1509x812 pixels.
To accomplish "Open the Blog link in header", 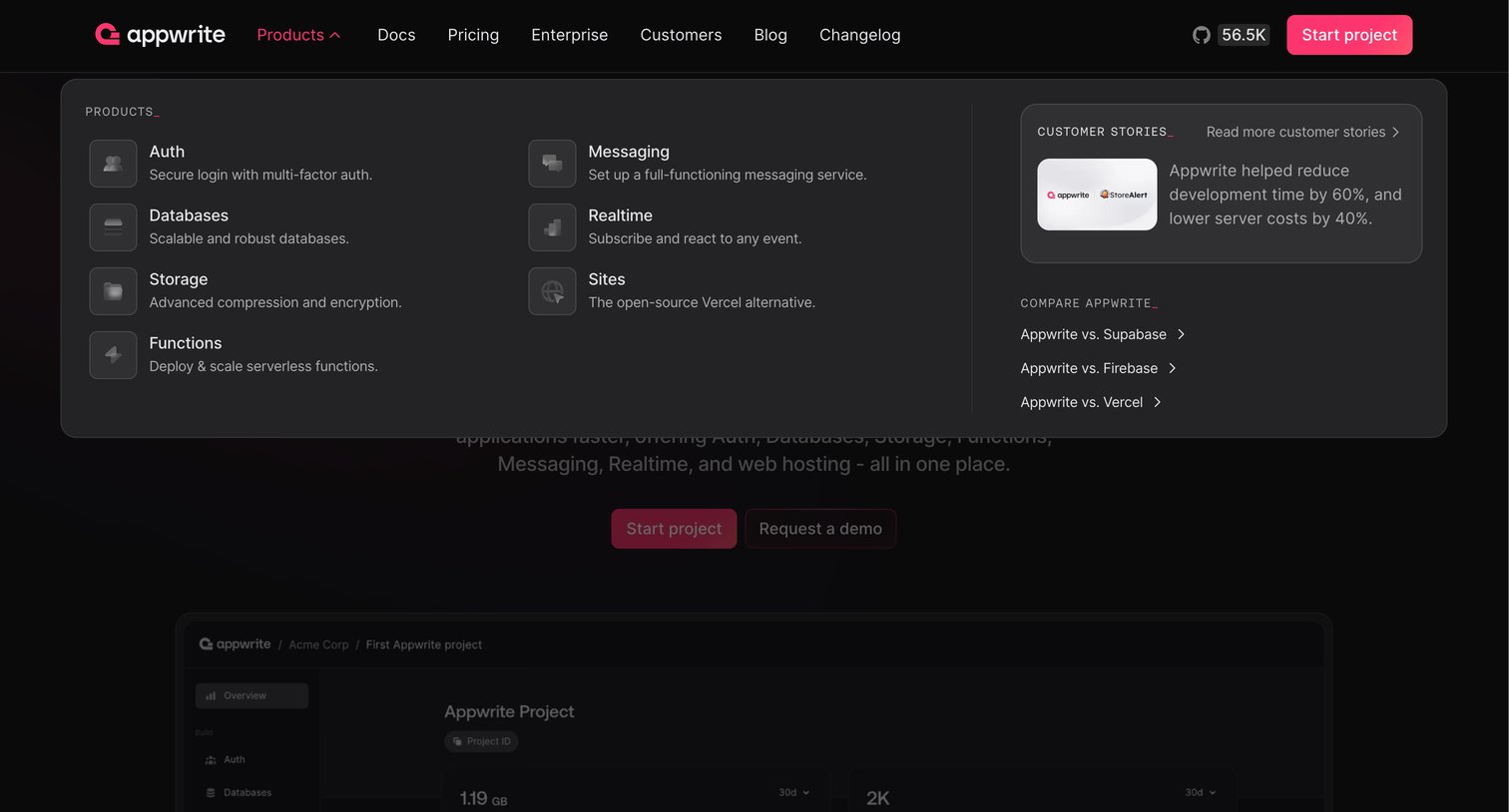I will click(770, 35).
